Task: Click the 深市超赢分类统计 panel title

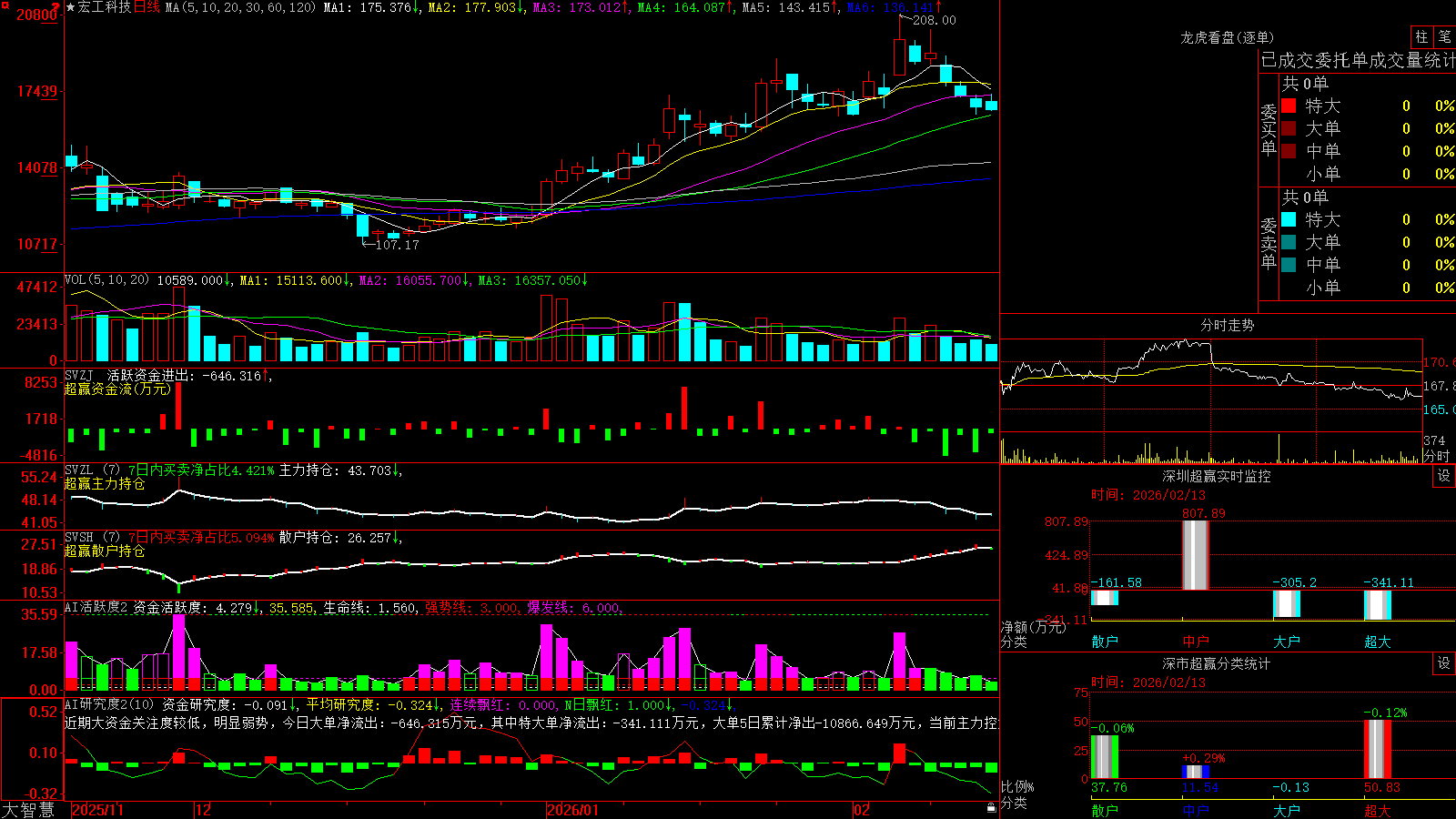Action: pos(1217,663)
